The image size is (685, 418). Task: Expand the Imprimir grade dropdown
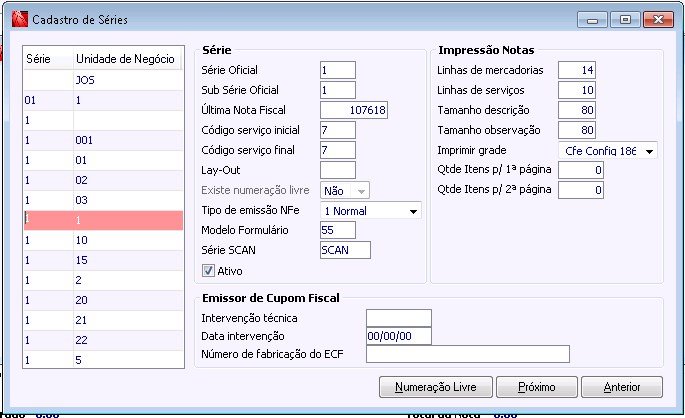click(650, 150)
